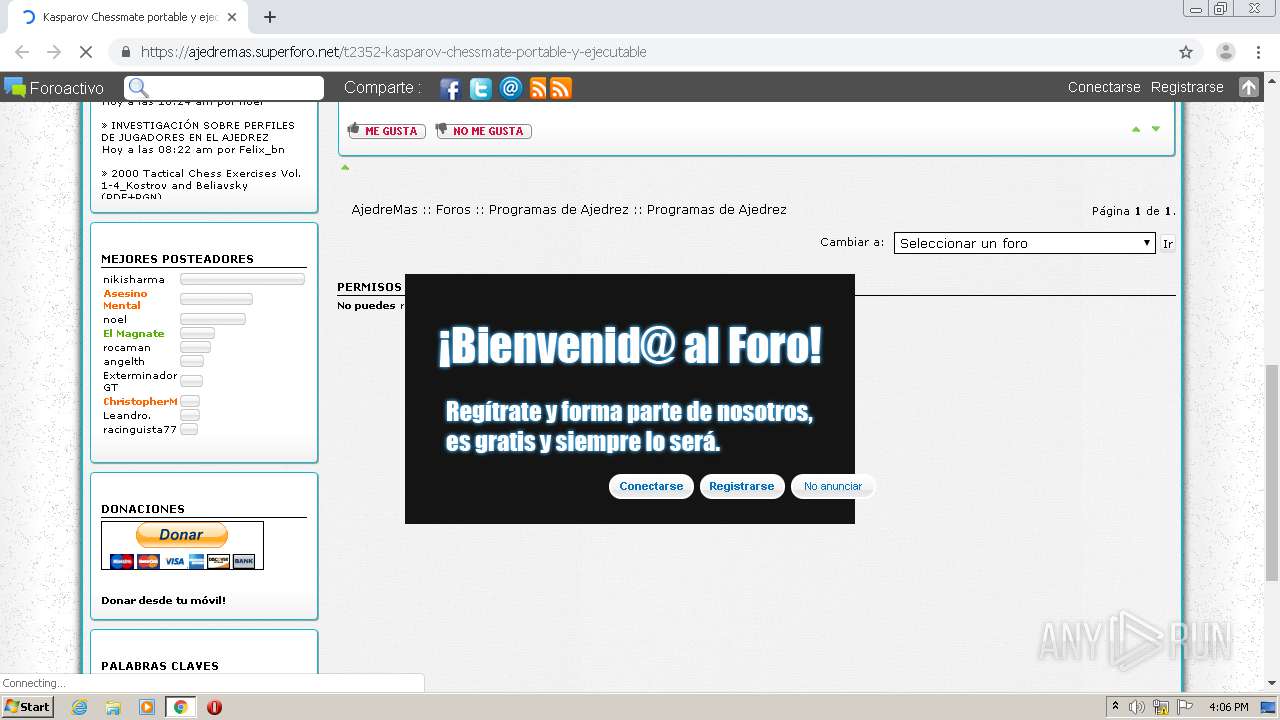Show hidden system tray icons
This screenshot has width=1280, height=720.
coord(1115,707)
